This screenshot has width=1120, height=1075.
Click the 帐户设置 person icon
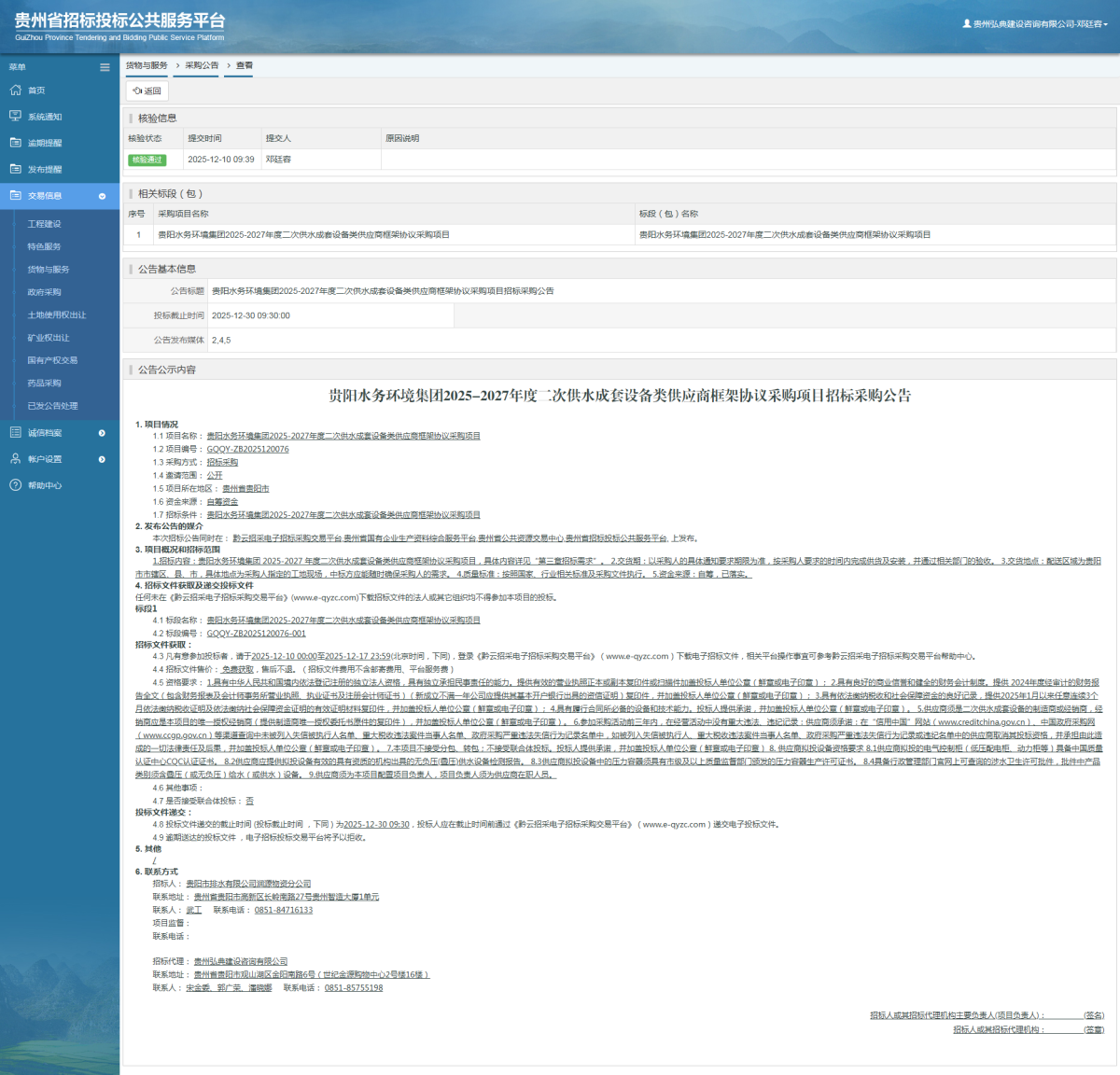click(15, 459)
